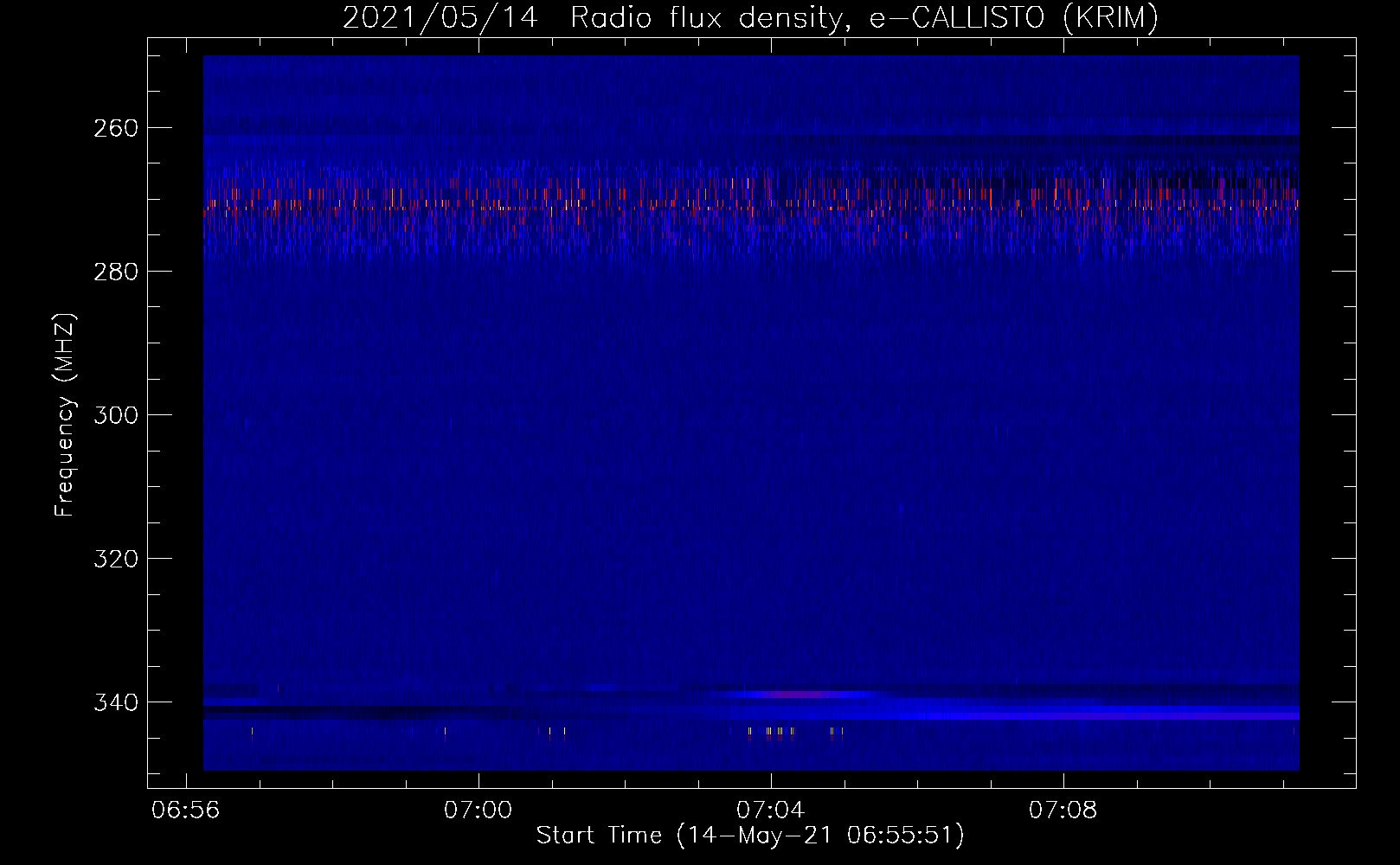Select the 260 frequency tick label

(x=115, y=128)
